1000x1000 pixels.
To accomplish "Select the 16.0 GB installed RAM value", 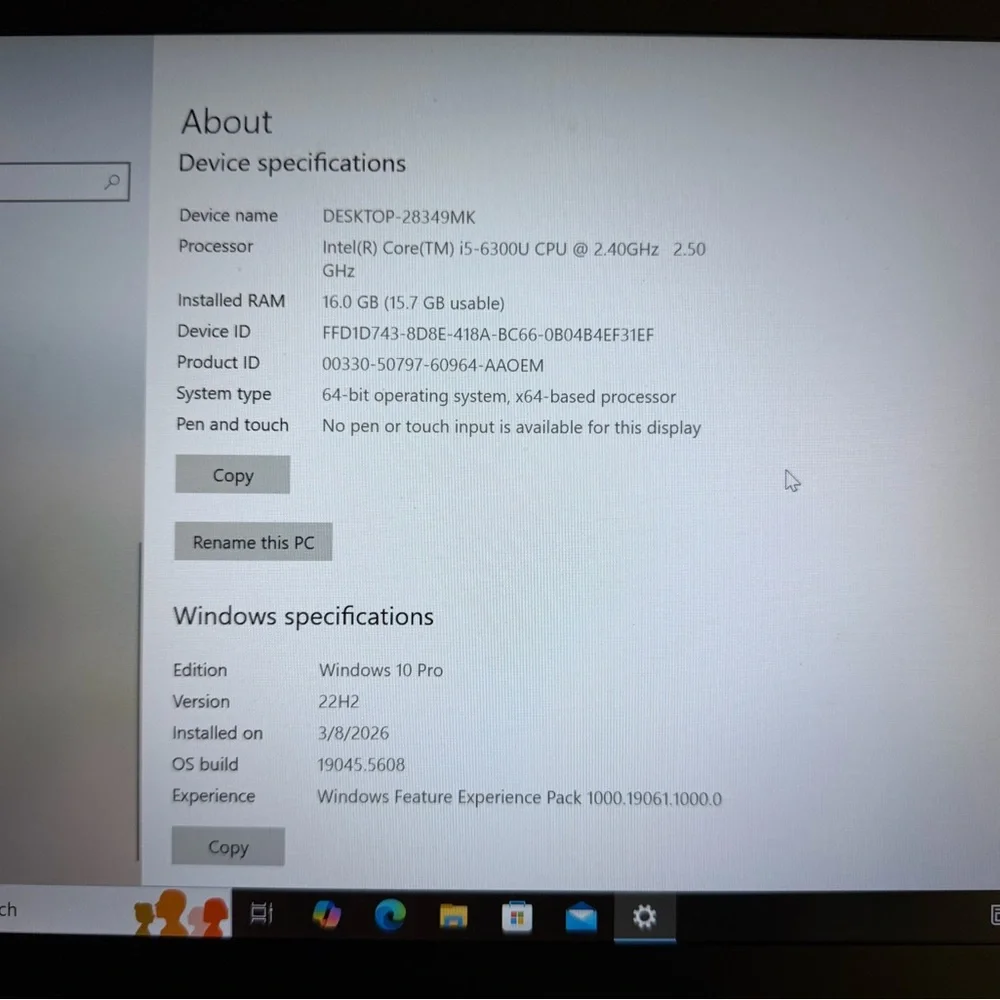I will 413,302.
